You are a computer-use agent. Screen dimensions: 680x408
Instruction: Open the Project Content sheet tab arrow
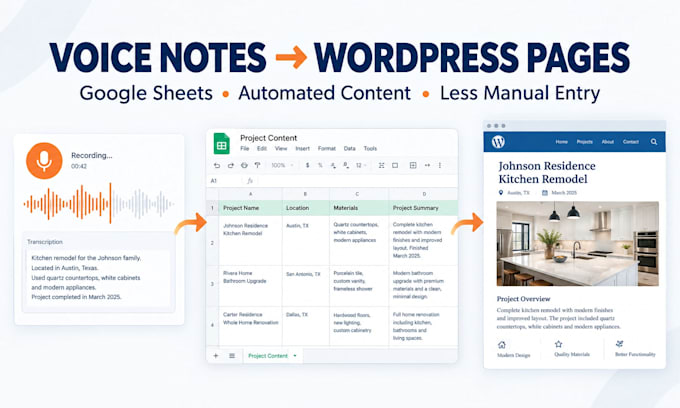295,356
